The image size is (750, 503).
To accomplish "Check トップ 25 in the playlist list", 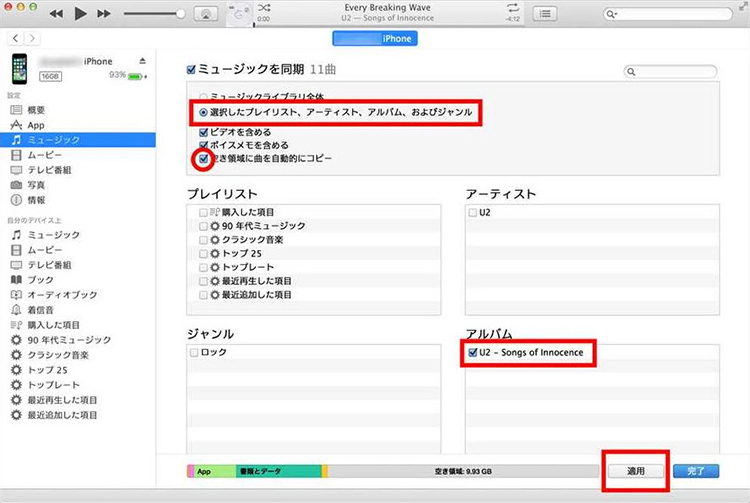I will point(203,253).
